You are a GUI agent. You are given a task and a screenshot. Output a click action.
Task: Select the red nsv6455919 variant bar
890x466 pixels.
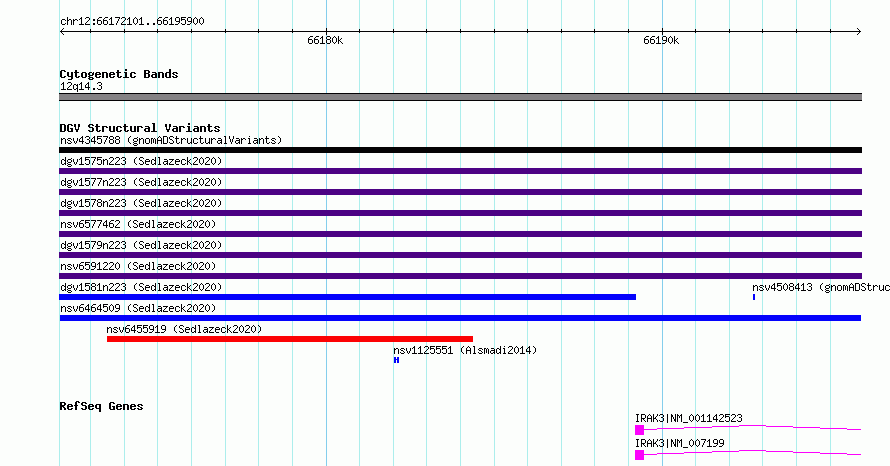[289, 339]
